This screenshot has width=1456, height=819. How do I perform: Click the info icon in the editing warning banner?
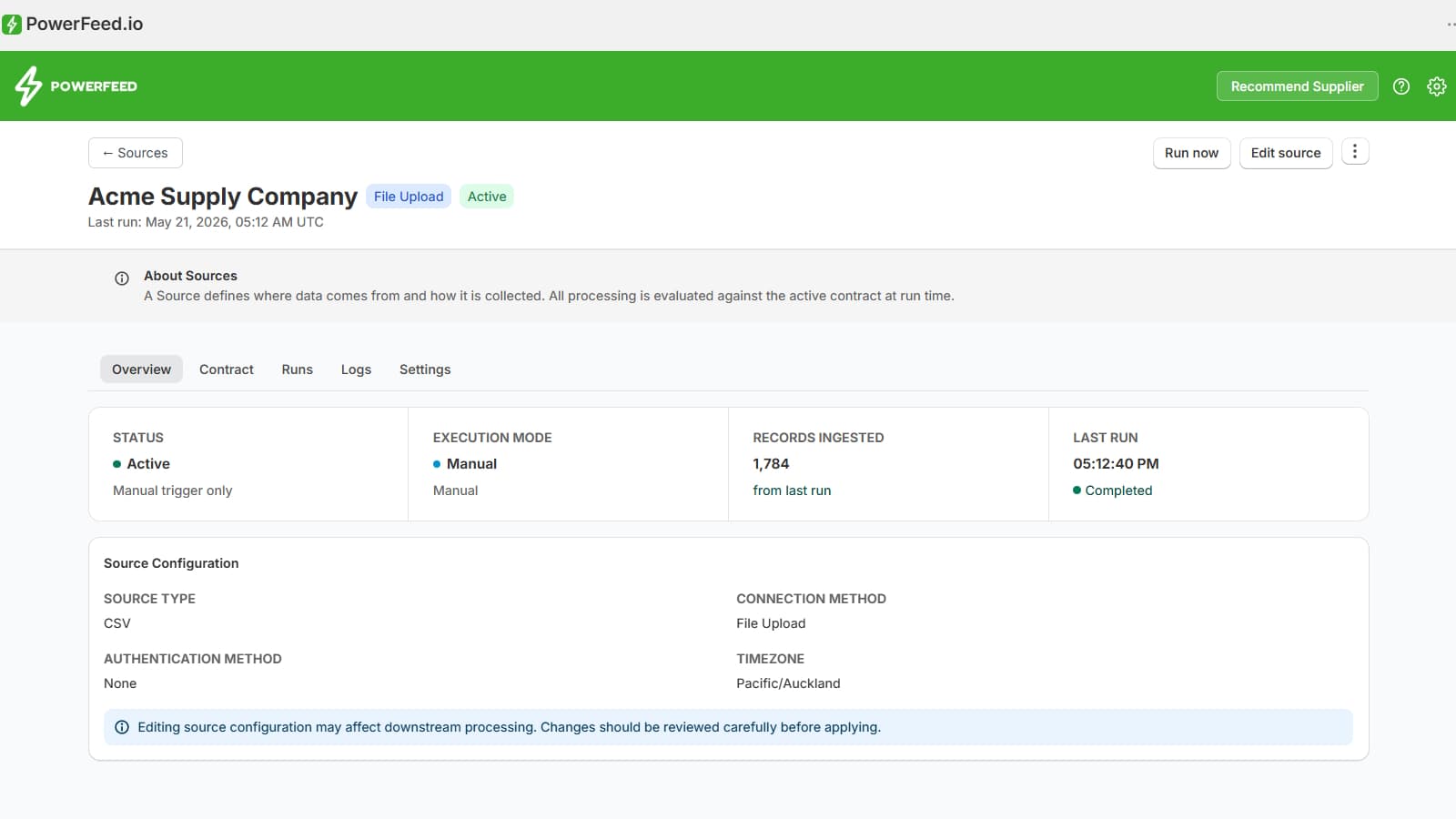click(x=122, y=727)
